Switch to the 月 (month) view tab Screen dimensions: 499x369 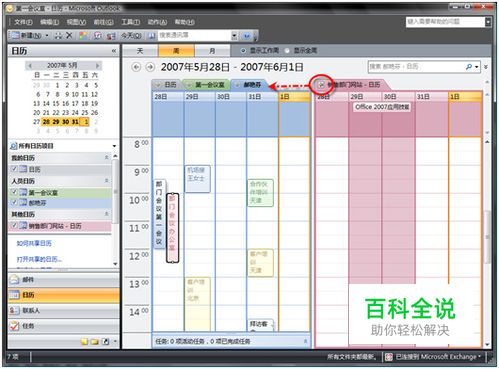point(212,51)
